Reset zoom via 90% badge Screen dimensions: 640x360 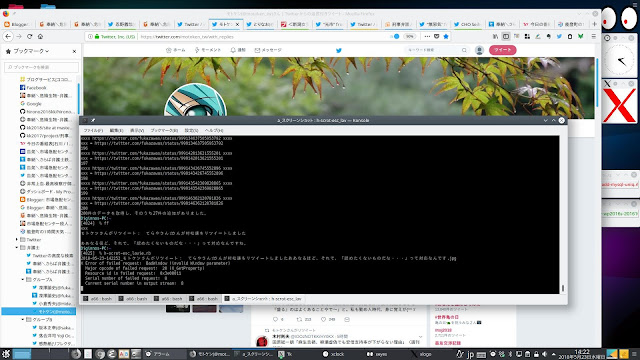[x=409, y=36]
